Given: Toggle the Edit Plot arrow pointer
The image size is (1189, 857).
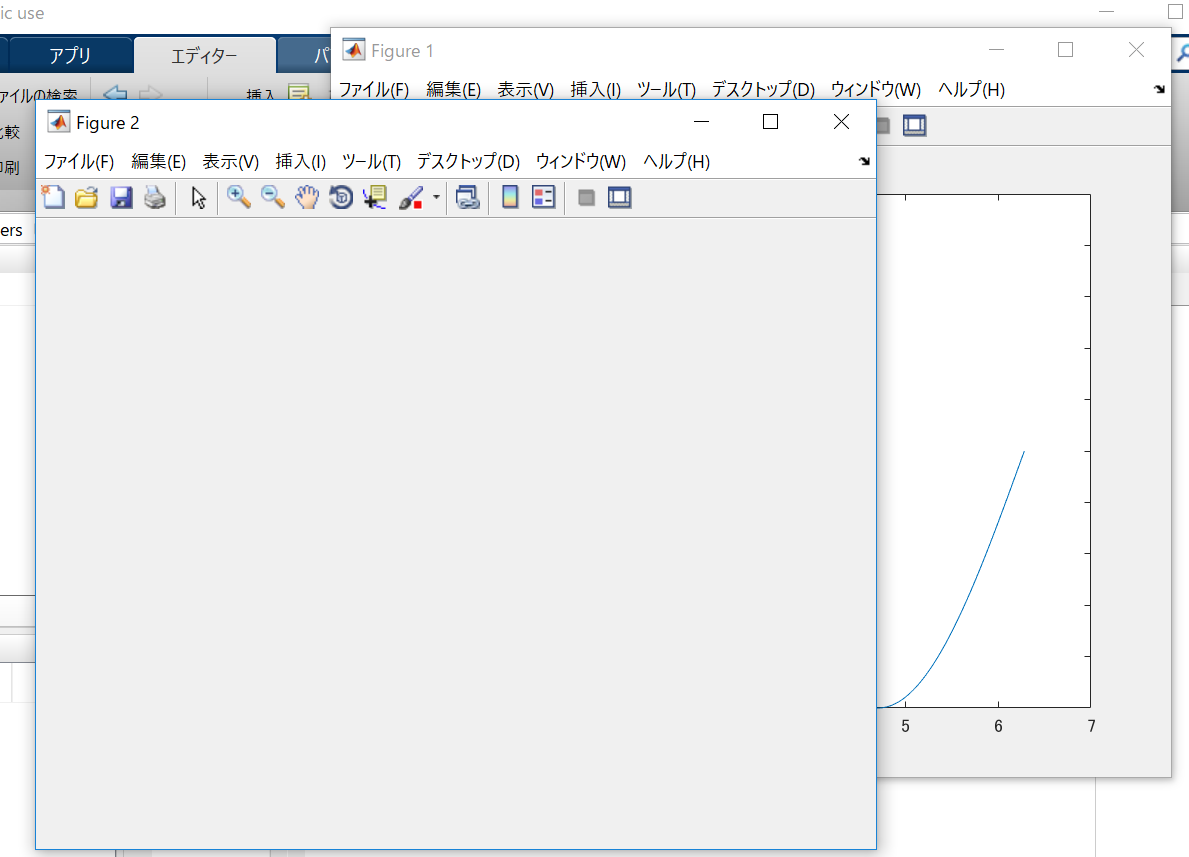Looking at the screenshot, I should tap(199, 198).
